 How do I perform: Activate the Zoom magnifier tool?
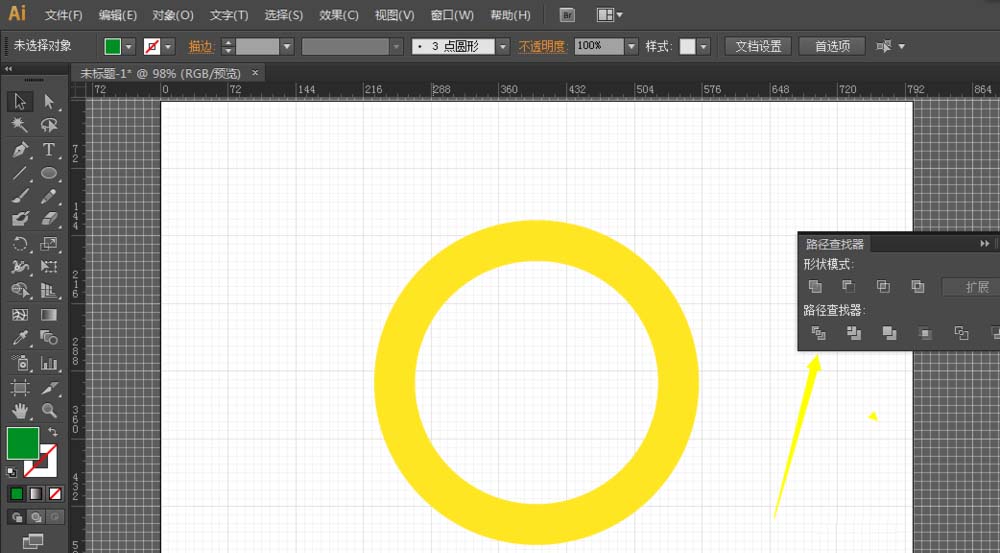coord(48,410)
